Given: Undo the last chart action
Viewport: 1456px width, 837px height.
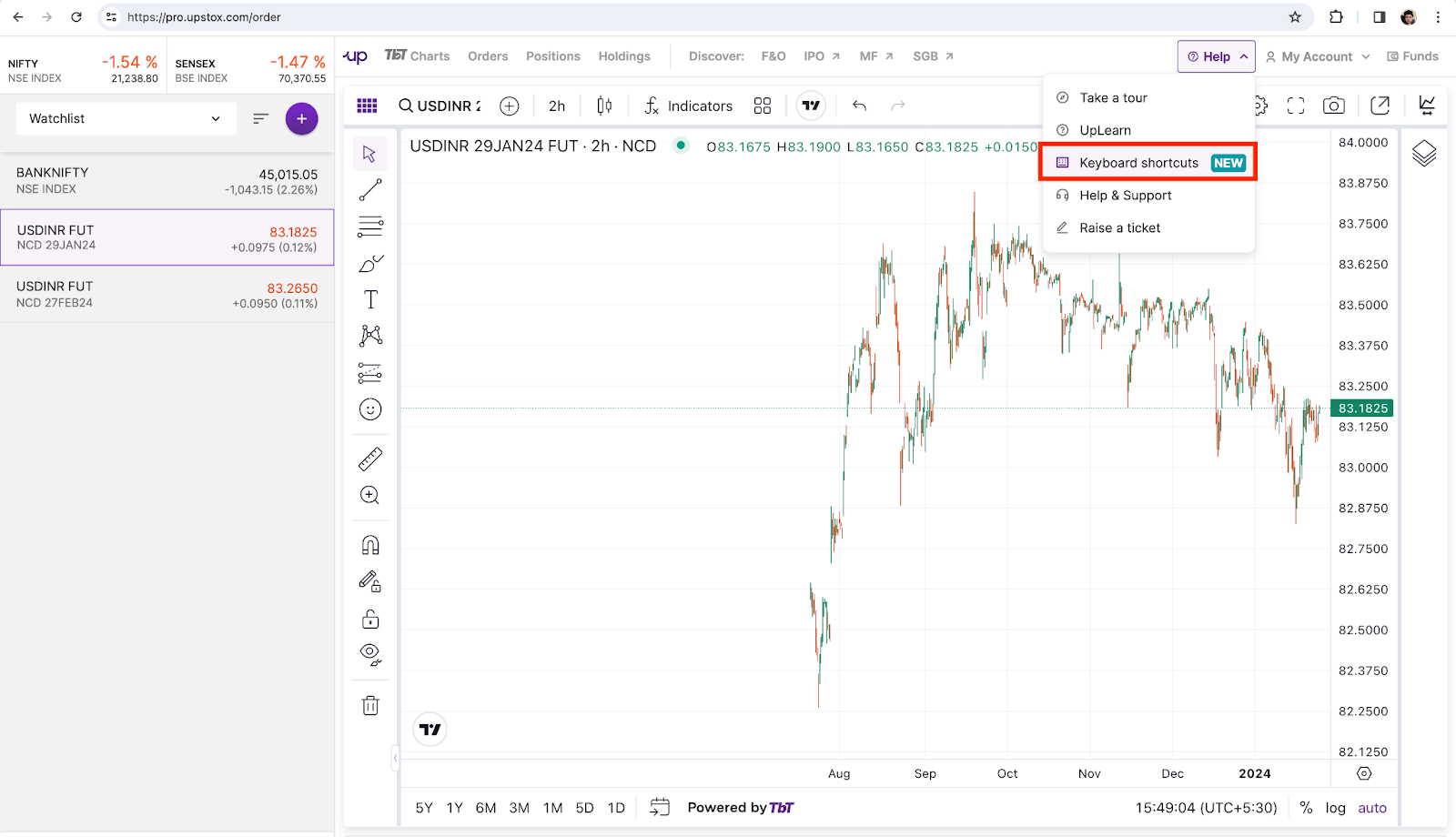Looking at the screenshot, I should point(859,106).
